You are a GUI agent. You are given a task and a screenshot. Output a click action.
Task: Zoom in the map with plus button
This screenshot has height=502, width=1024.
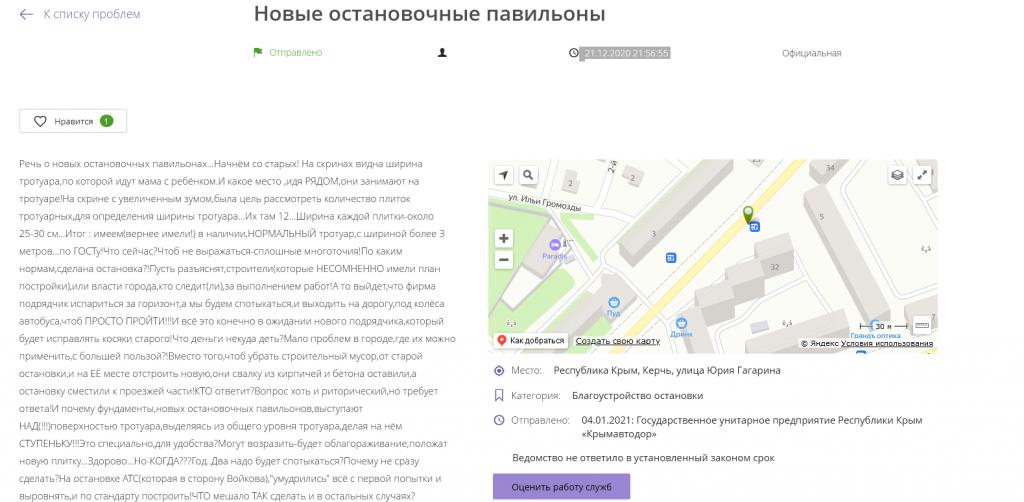(x=504, y=239)
